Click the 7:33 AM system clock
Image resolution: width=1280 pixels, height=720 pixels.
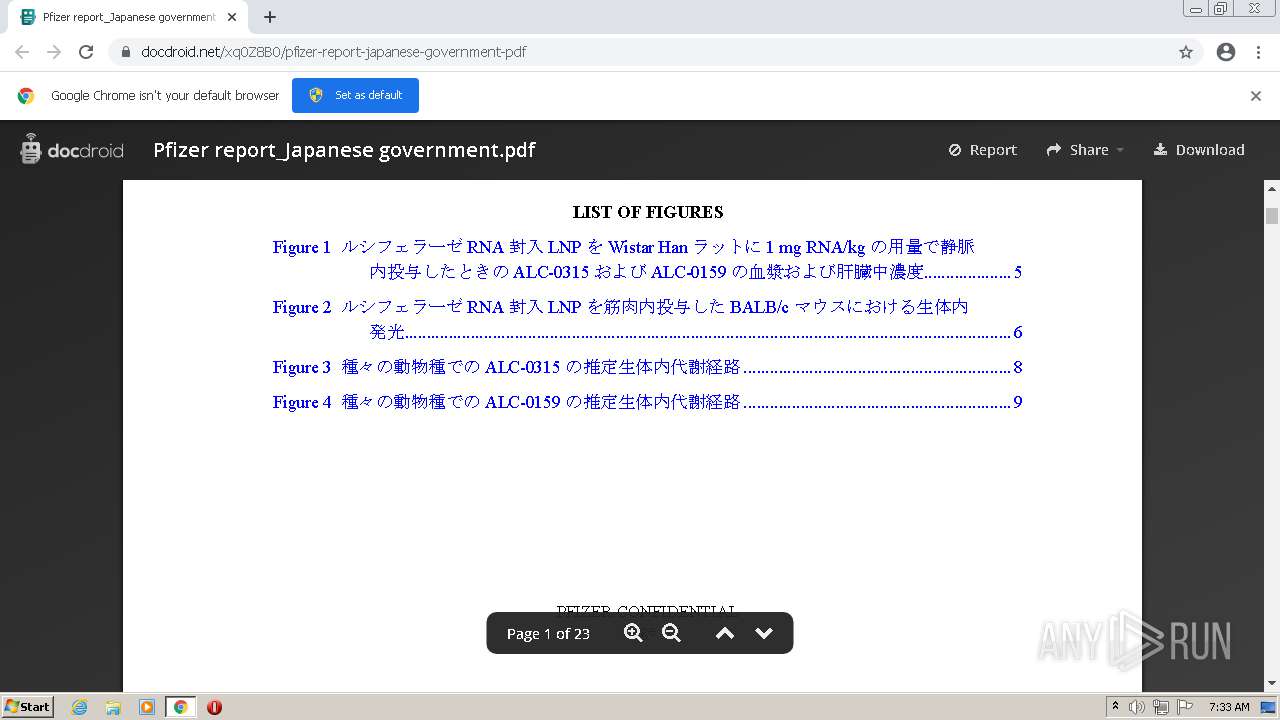coord(1229,707)
